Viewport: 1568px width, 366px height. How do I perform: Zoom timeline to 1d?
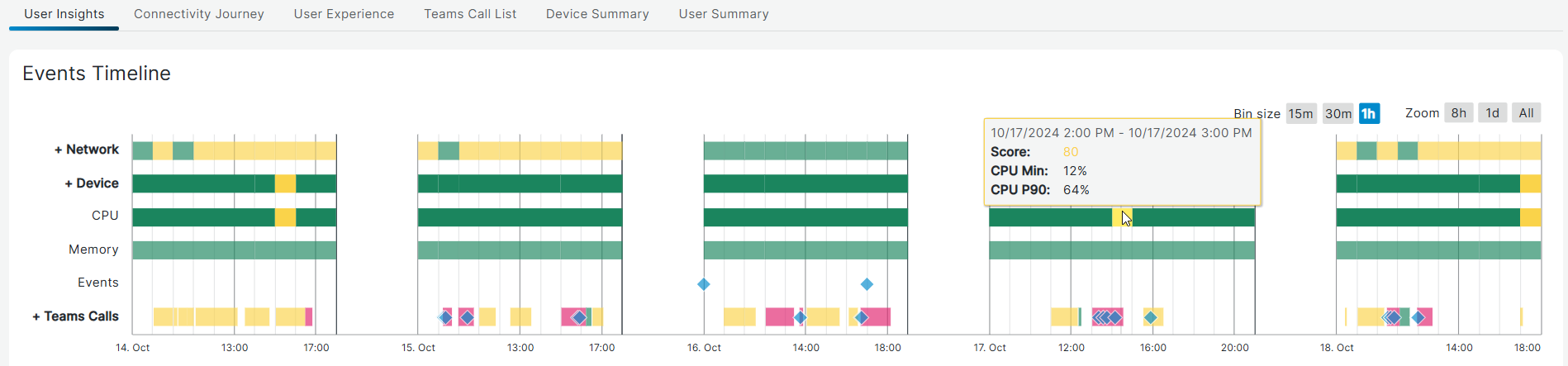1492,113
